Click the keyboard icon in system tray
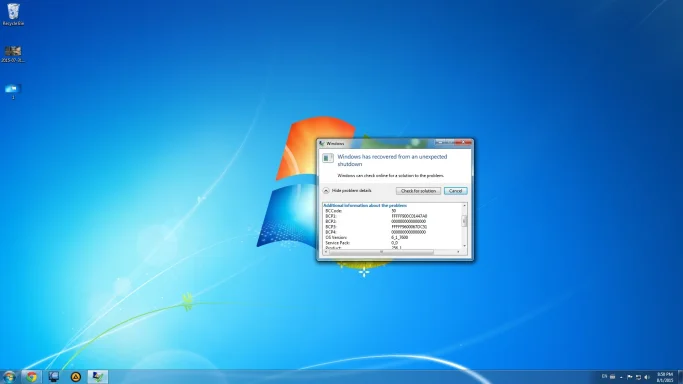The height and width of the screenshot is (384, 683). 612,377
